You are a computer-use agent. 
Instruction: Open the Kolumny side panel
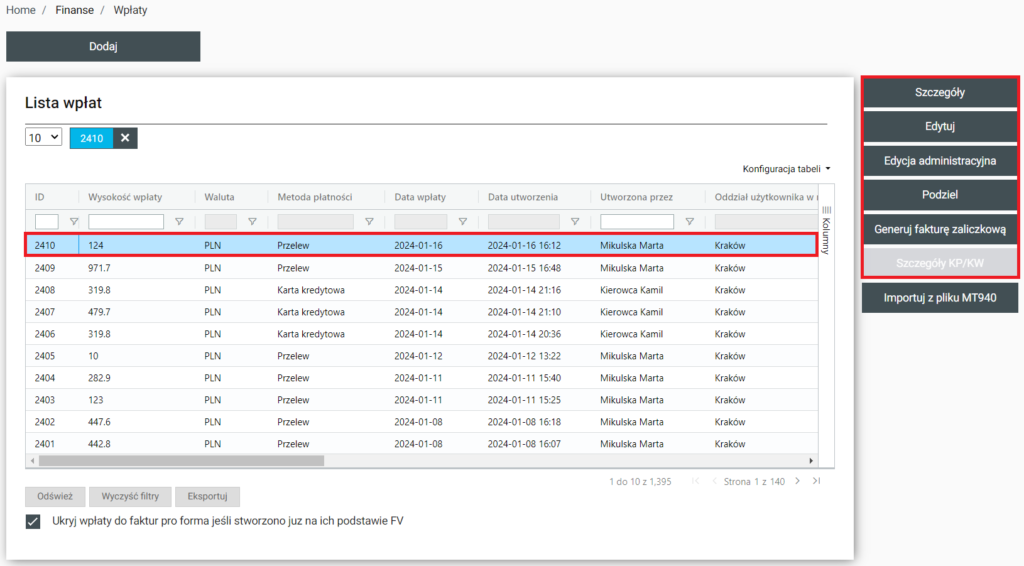click(826, 230)
